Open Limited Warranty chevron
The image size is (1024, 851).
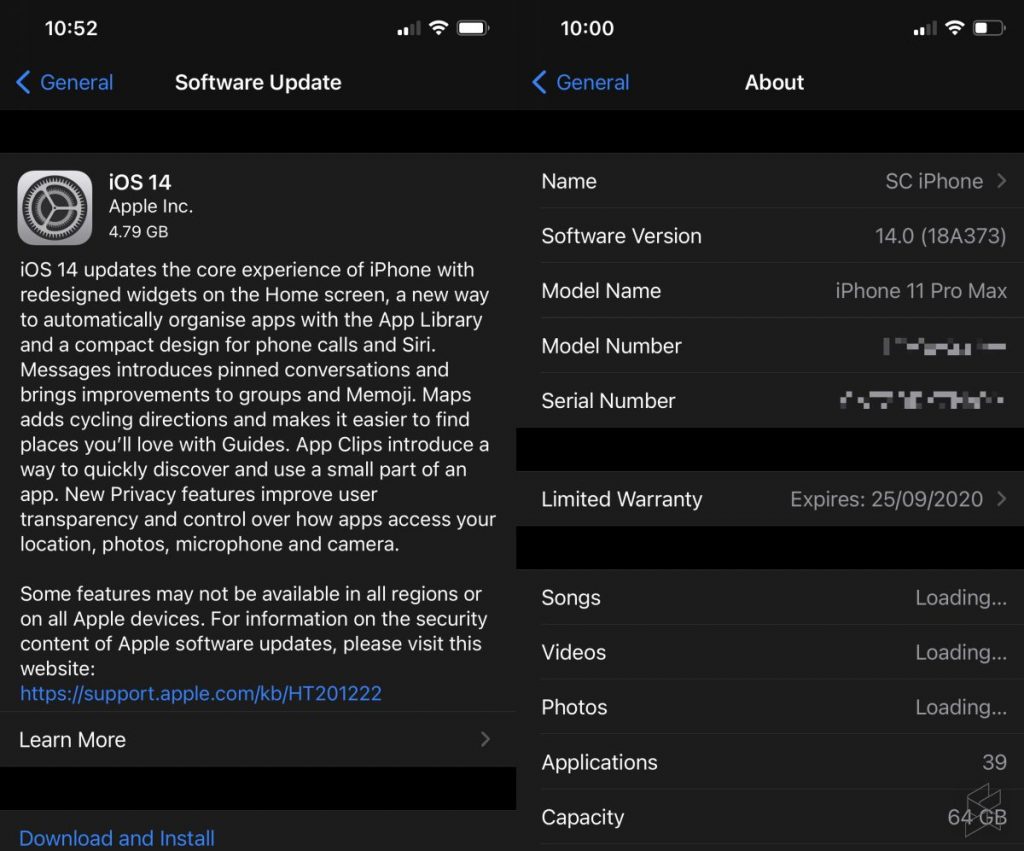pyautogui.click(x=1002, y=499)
